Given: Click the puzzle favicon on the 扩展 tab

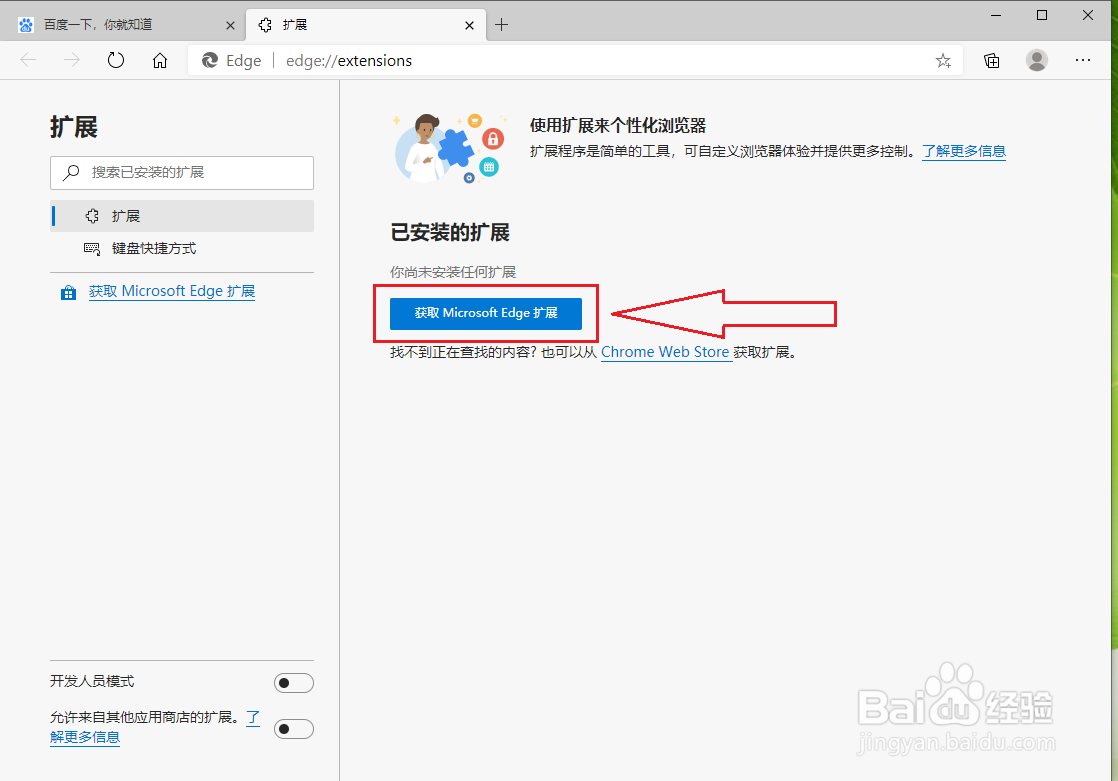Looking at the screenshot, I should click(x=265, y=25).
